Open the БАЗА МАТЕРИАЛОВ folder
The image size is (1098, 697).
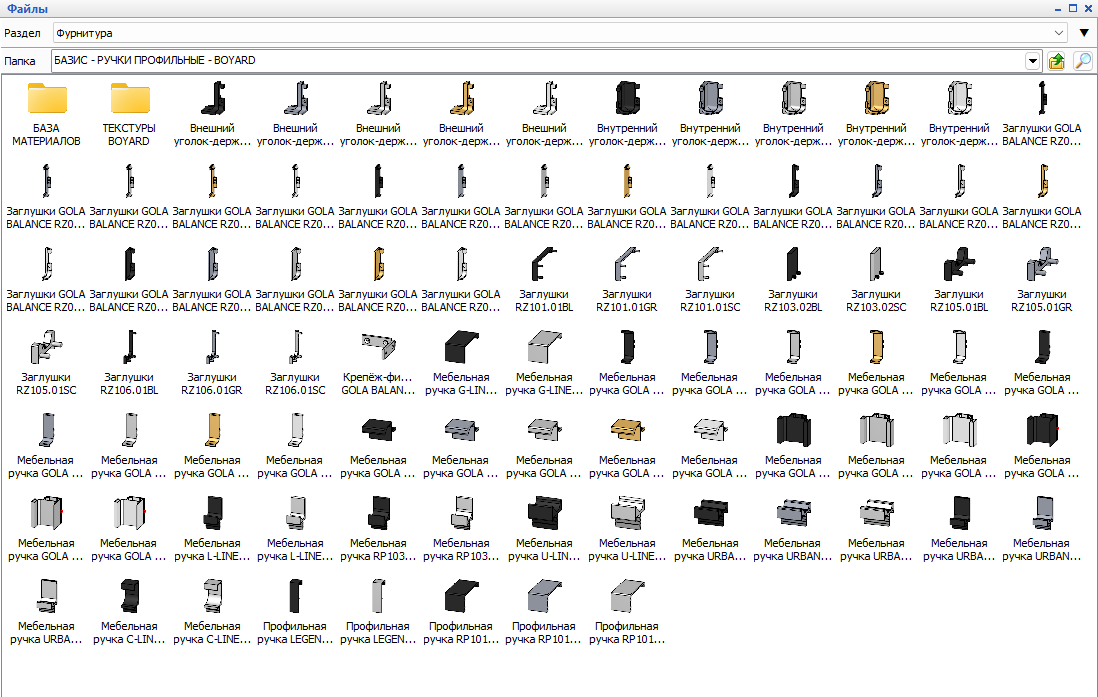46,115
